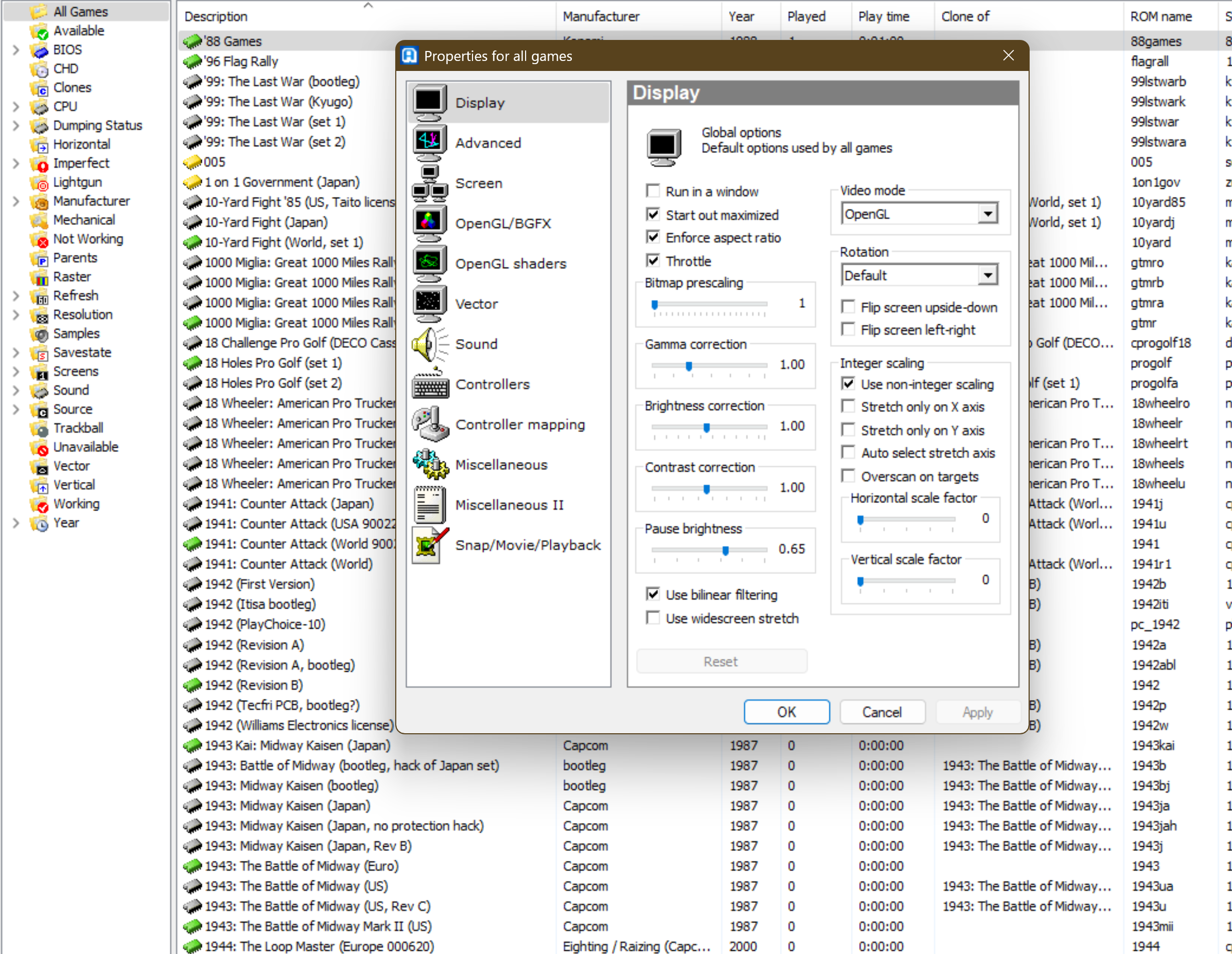Screen dimensions: 1232x954
Task: Expand the BIOS tree node
Action: 16,50
